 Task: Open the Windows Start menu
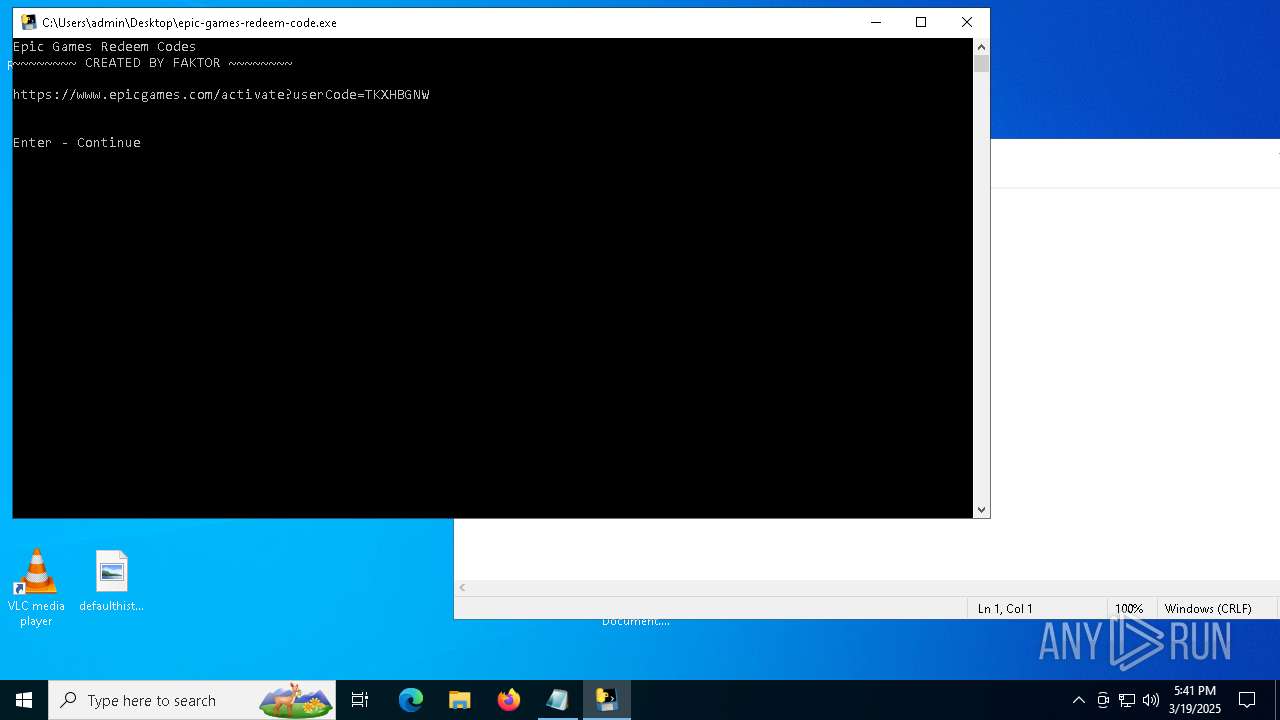click(x=24, y=700)
